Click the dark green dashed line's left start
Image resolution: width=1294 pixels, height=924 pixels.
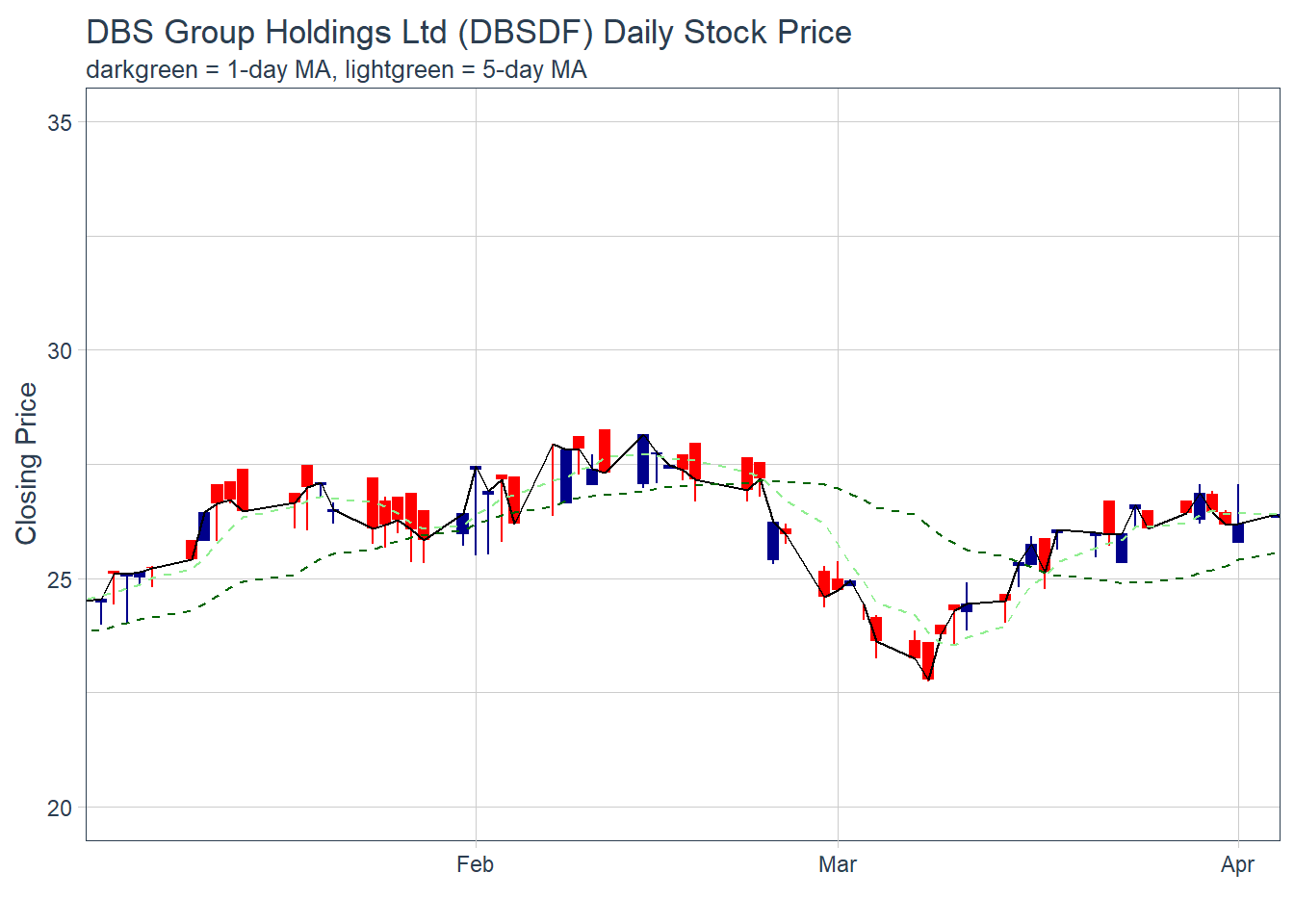[92, 630]
